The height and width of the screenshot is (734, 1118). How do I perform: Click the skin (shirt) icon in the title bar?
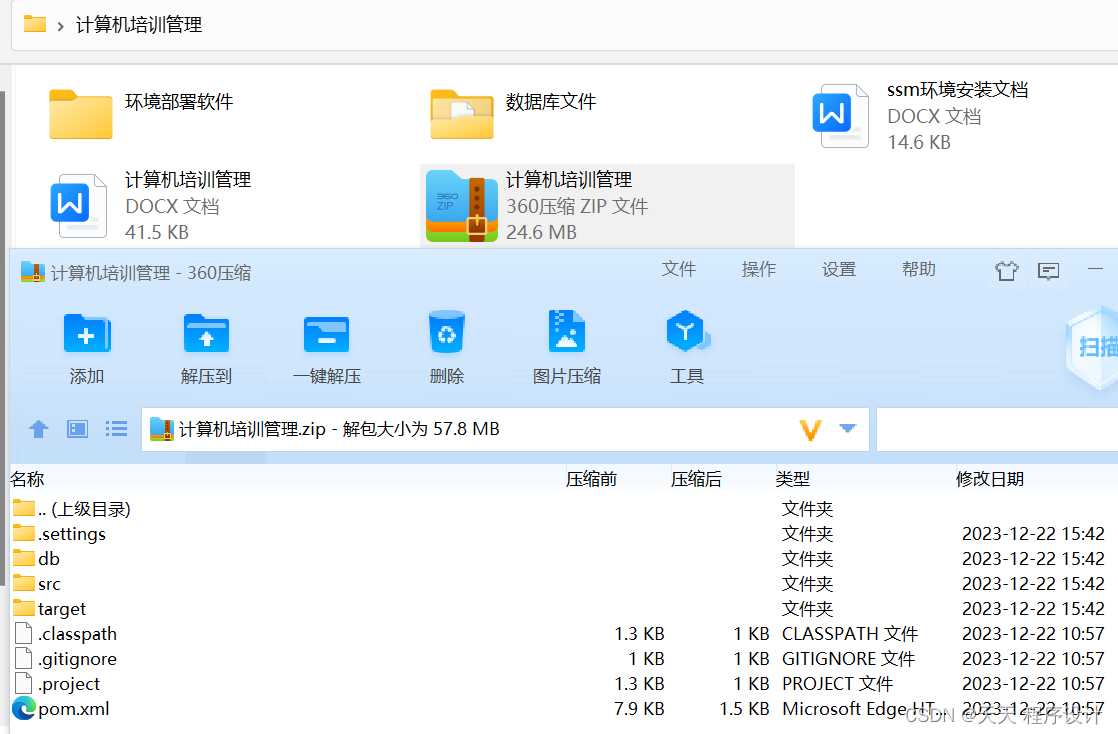pyautogui.click(x=1006, y=271)
